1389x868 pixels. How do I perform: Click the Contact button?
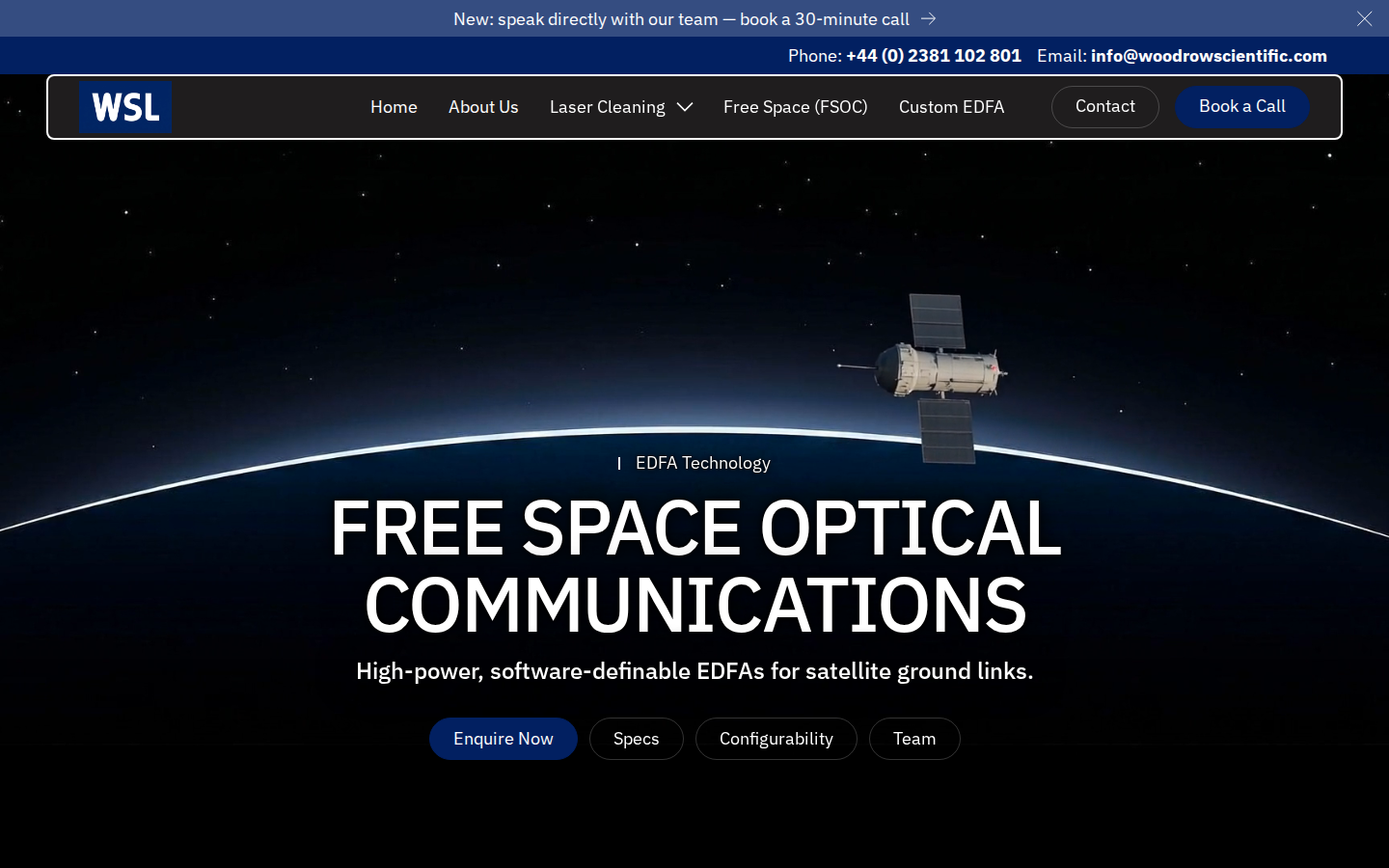(x=1105, y=107)
